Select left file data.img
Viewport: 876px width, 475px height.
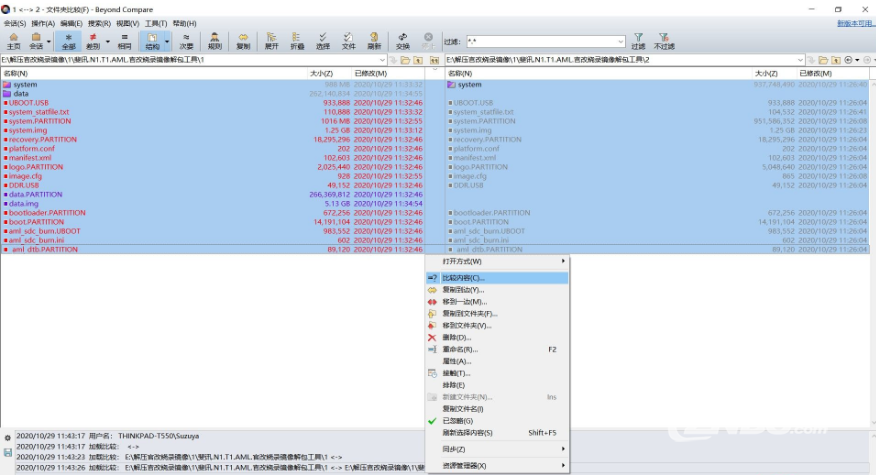pyautogui.click(x=23, y=204)
